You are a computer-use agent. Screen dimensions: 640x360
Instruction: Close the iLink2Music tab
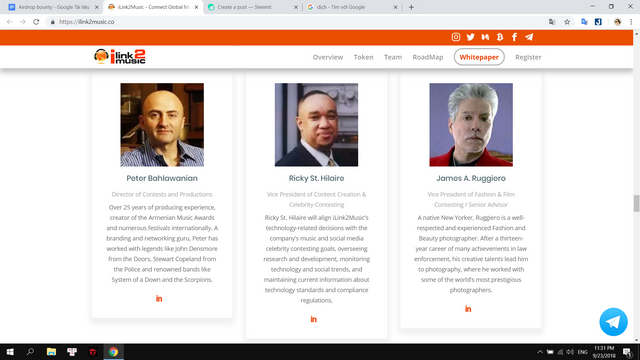tap(196, 7)
